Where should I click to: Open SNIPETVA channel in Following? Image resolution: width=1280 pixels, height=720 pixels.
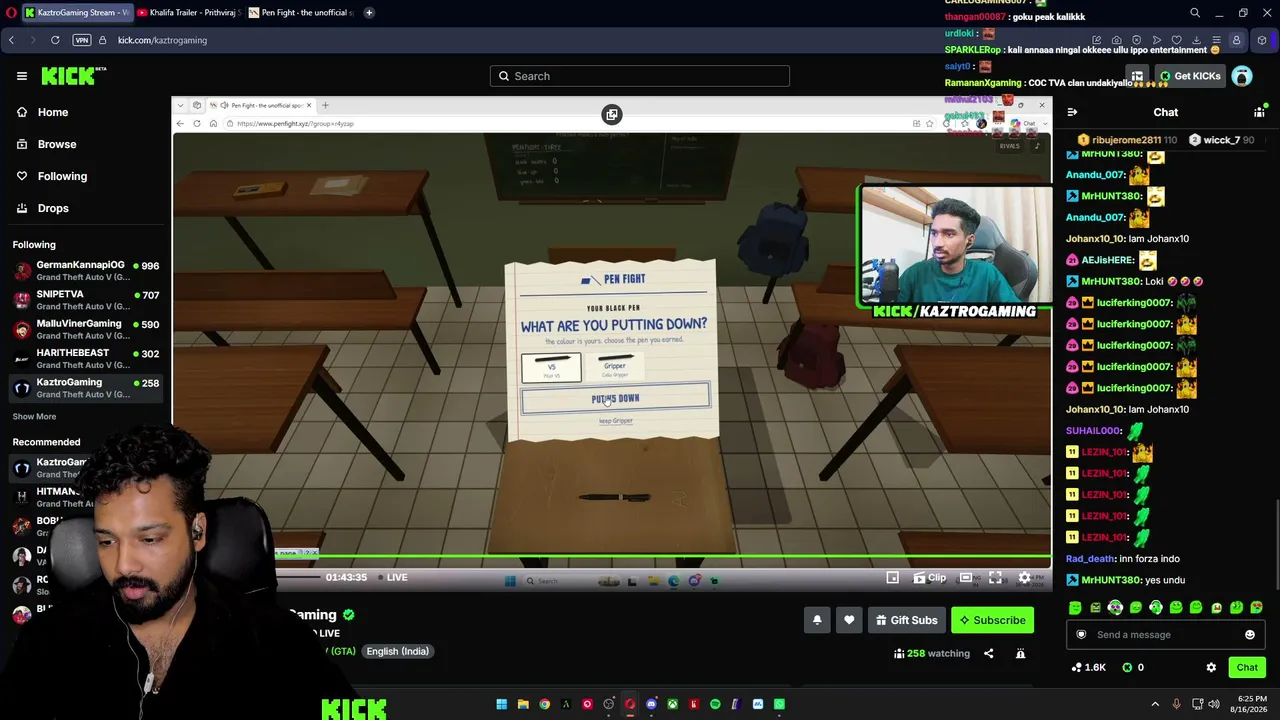(85, 300)
